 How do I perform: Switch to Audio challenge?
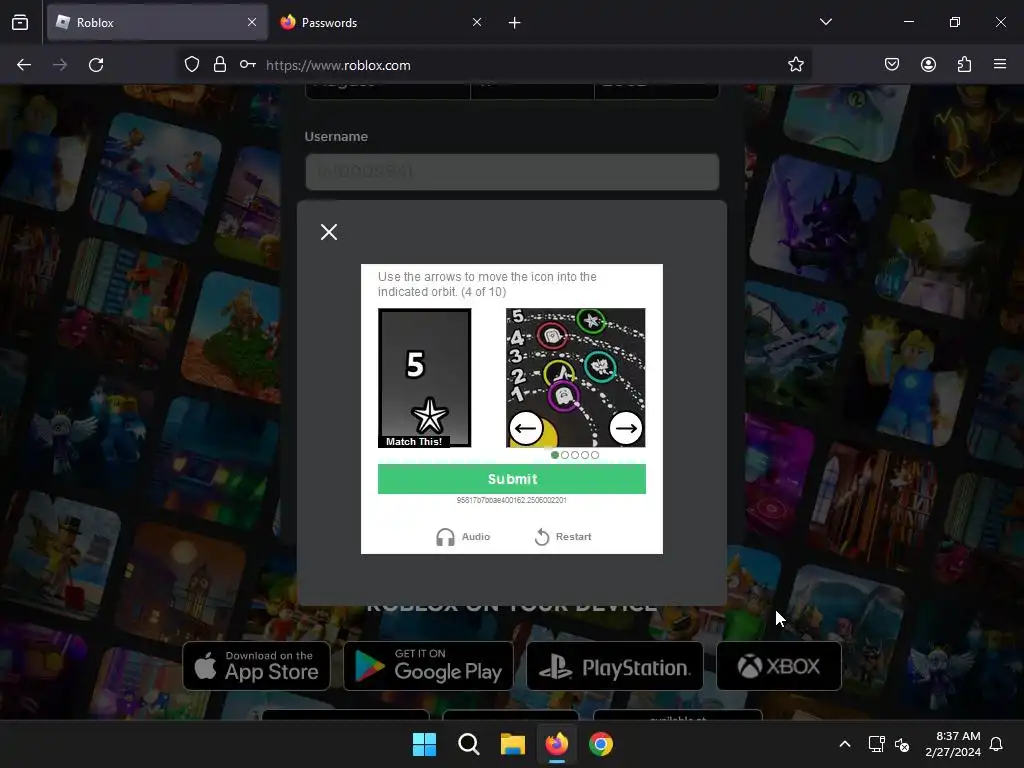(x=463, y=537)
